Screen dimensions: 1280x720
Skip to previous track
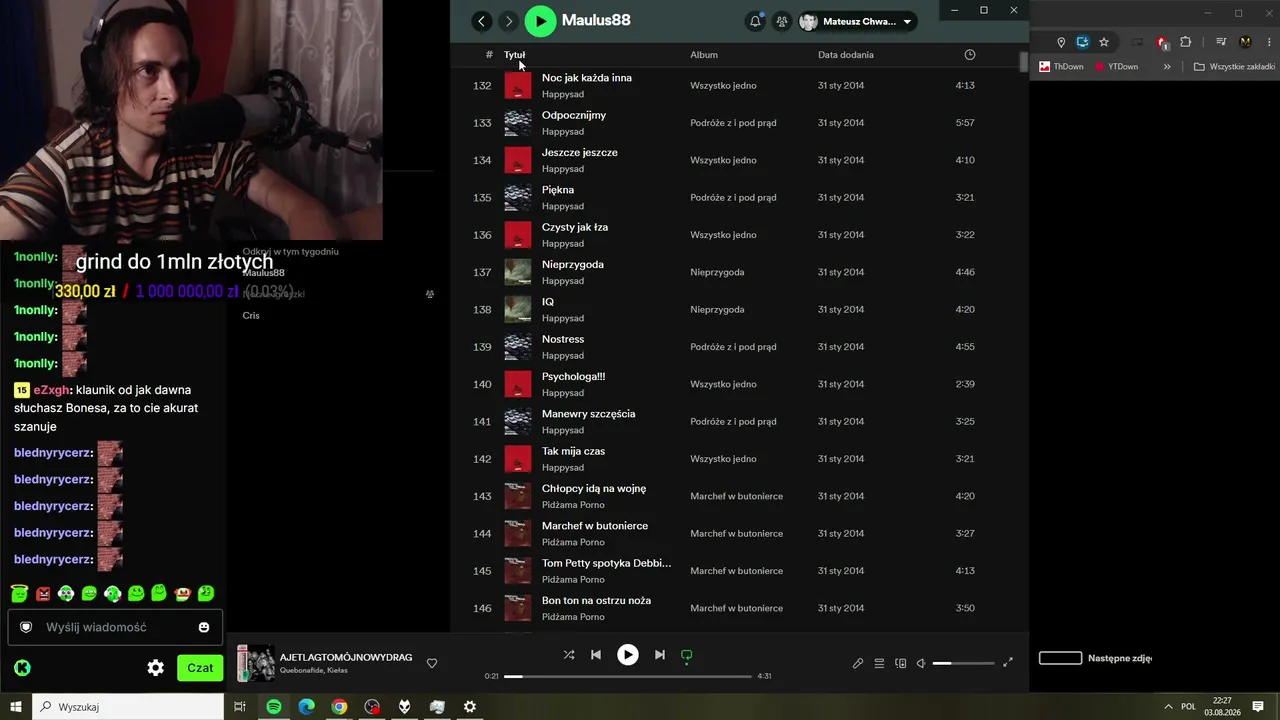click(596, 655)
